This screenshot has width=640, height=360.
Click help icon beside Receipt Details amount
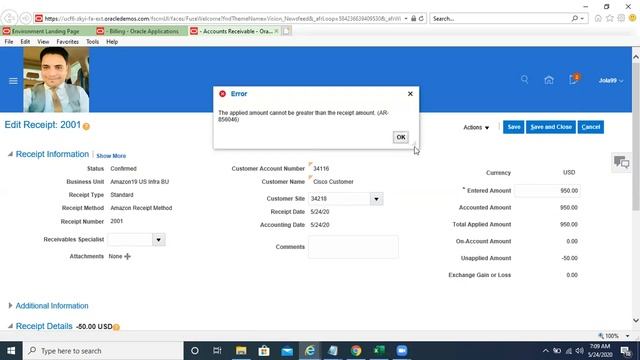coord(116,327)
